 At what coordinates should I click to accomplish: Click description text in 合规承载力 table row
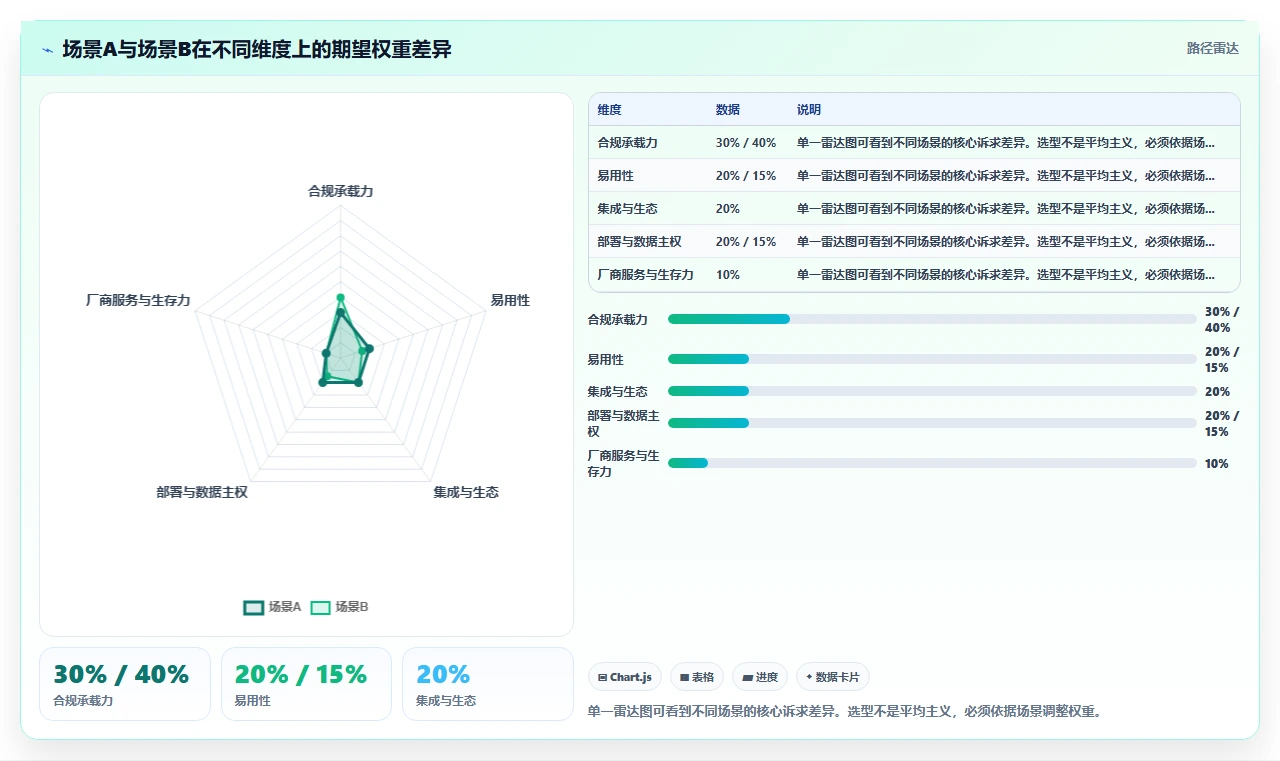coord(1006,143)
